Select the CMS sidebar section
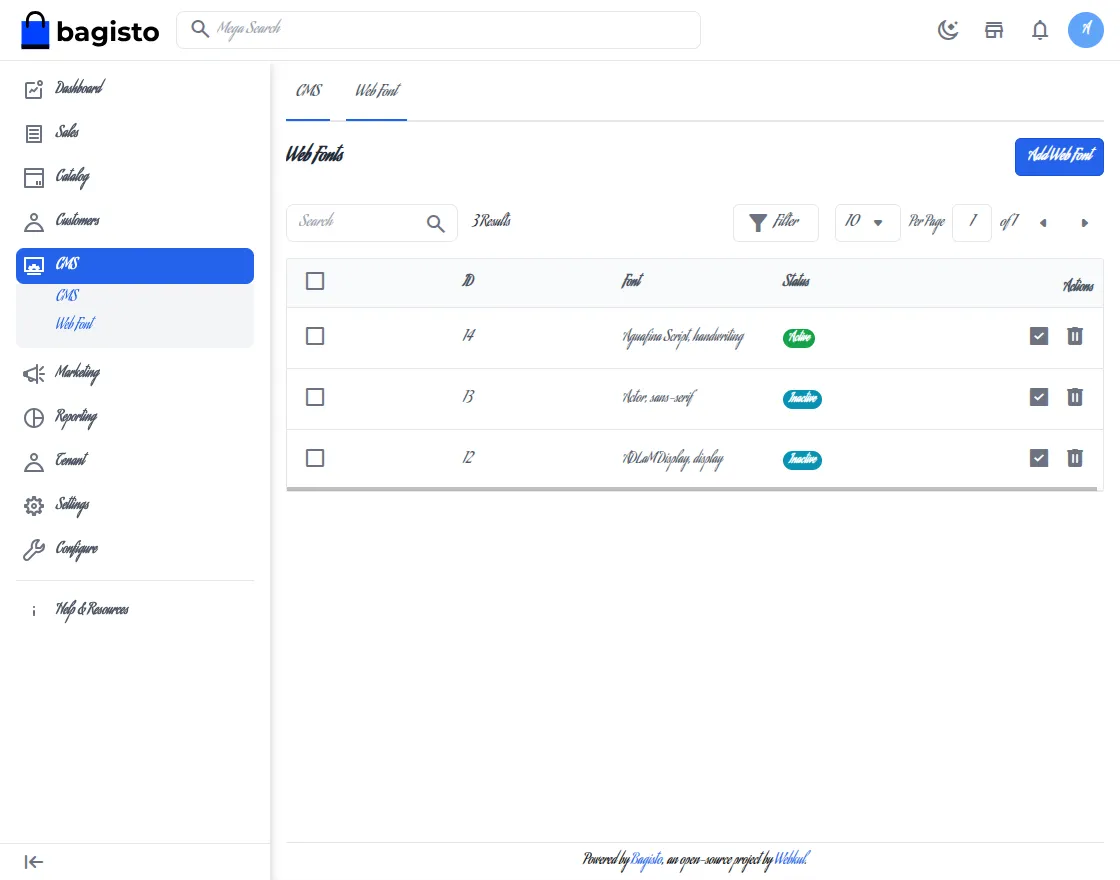The image size is (1120, 880). click(x=134, y=265)
